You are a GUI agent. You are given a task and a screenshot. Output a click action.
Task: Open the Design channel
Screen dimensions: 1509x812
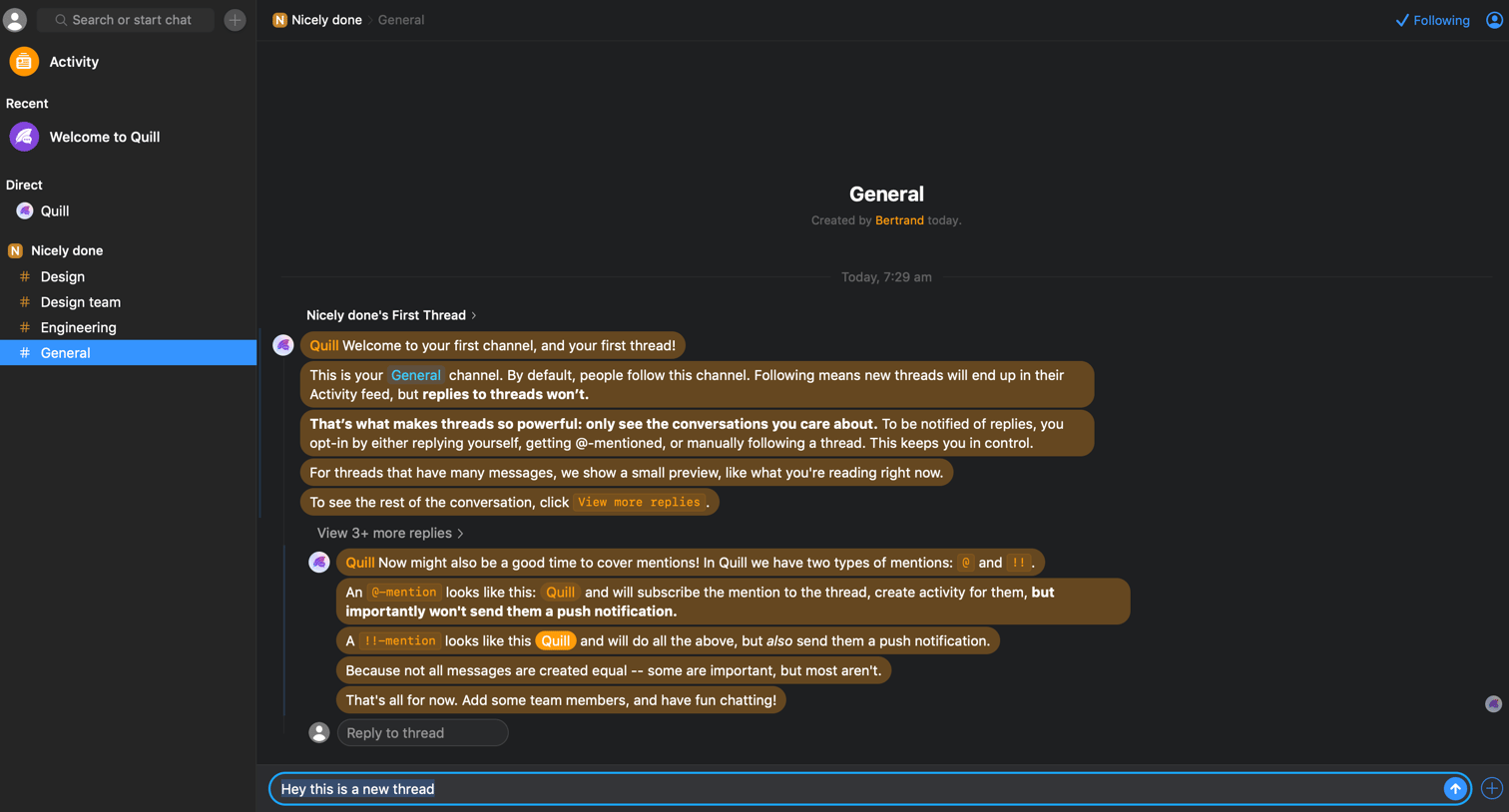(x=128, y=276)
